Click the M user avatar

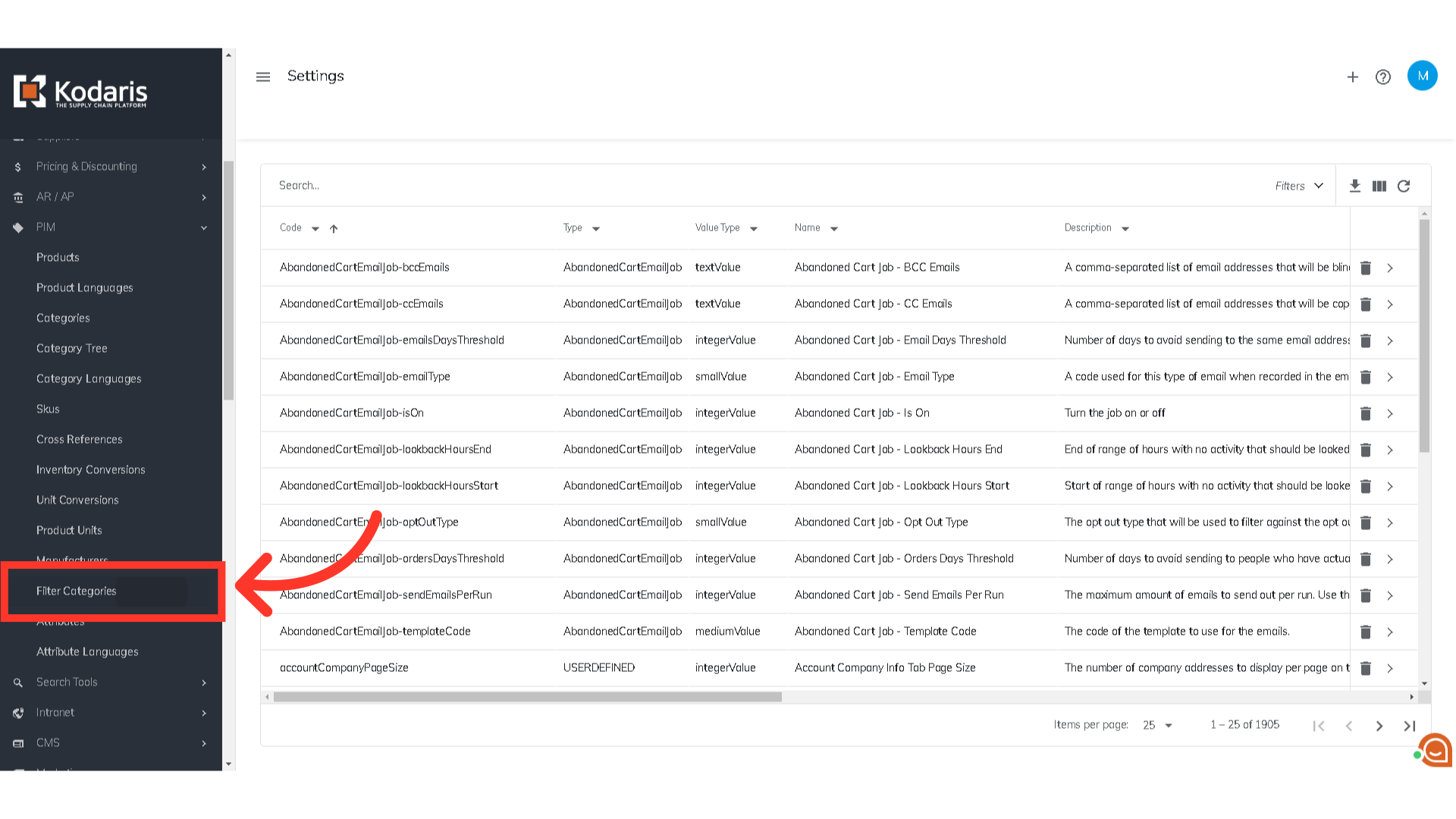point(1422,76)
